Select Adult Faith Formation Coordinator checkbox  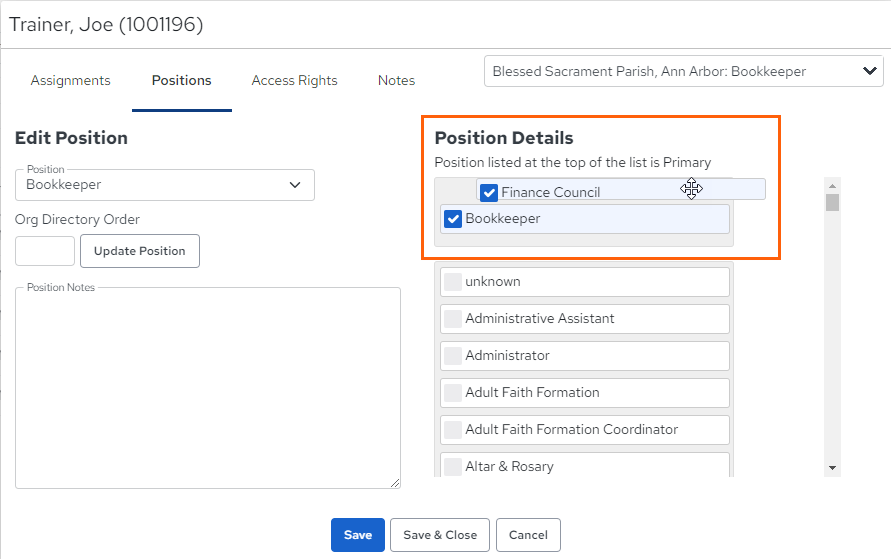(x=453, y=429)
